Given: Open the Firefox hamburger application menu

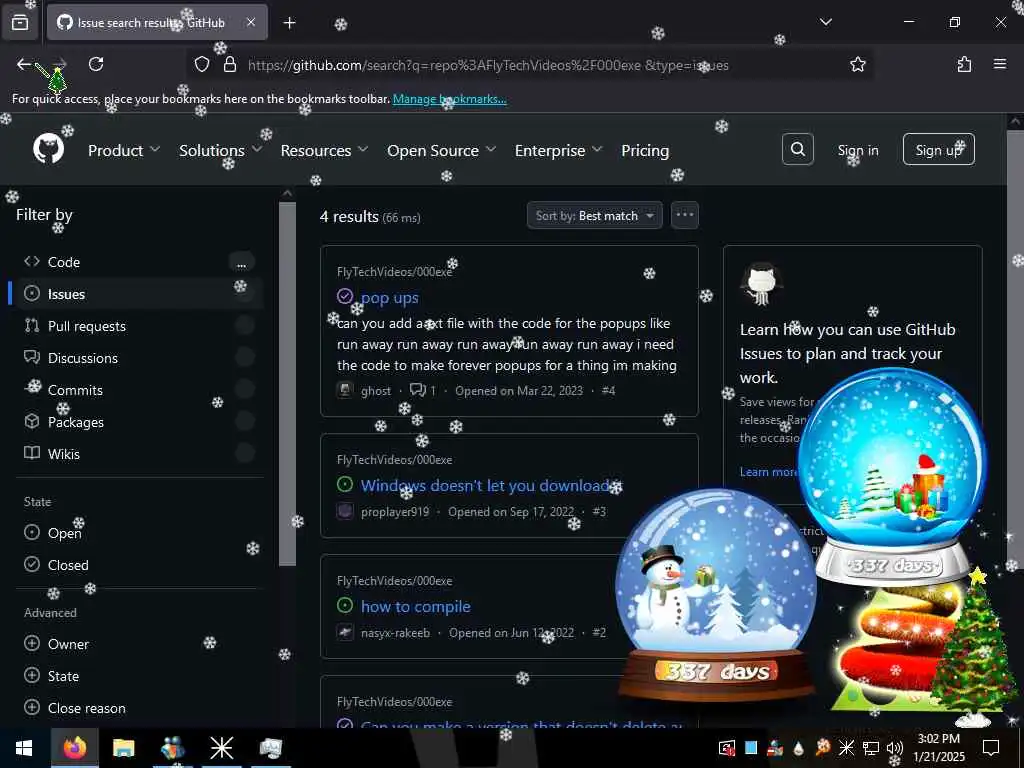Looking at the screenshot, I should click(1000, 64).
